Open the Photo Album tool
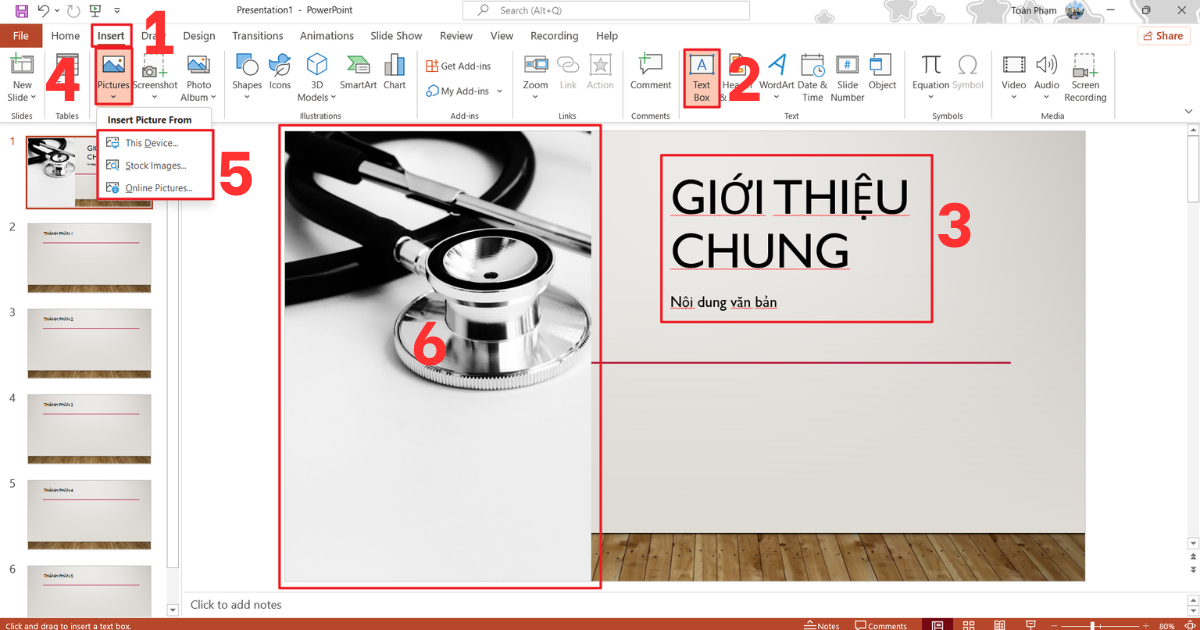Viewport: 1200px width, 630px height. point(198,78)
